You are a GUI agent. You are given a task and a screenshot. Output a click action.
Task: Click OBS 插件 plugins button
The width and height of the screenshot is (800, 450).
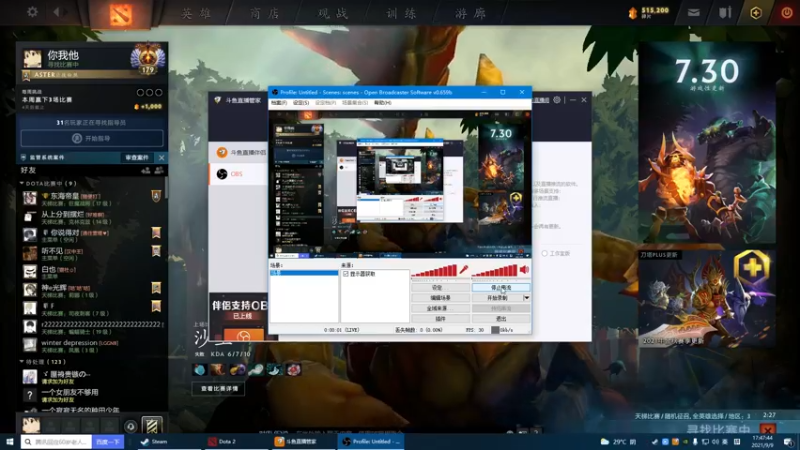point(440,318)
